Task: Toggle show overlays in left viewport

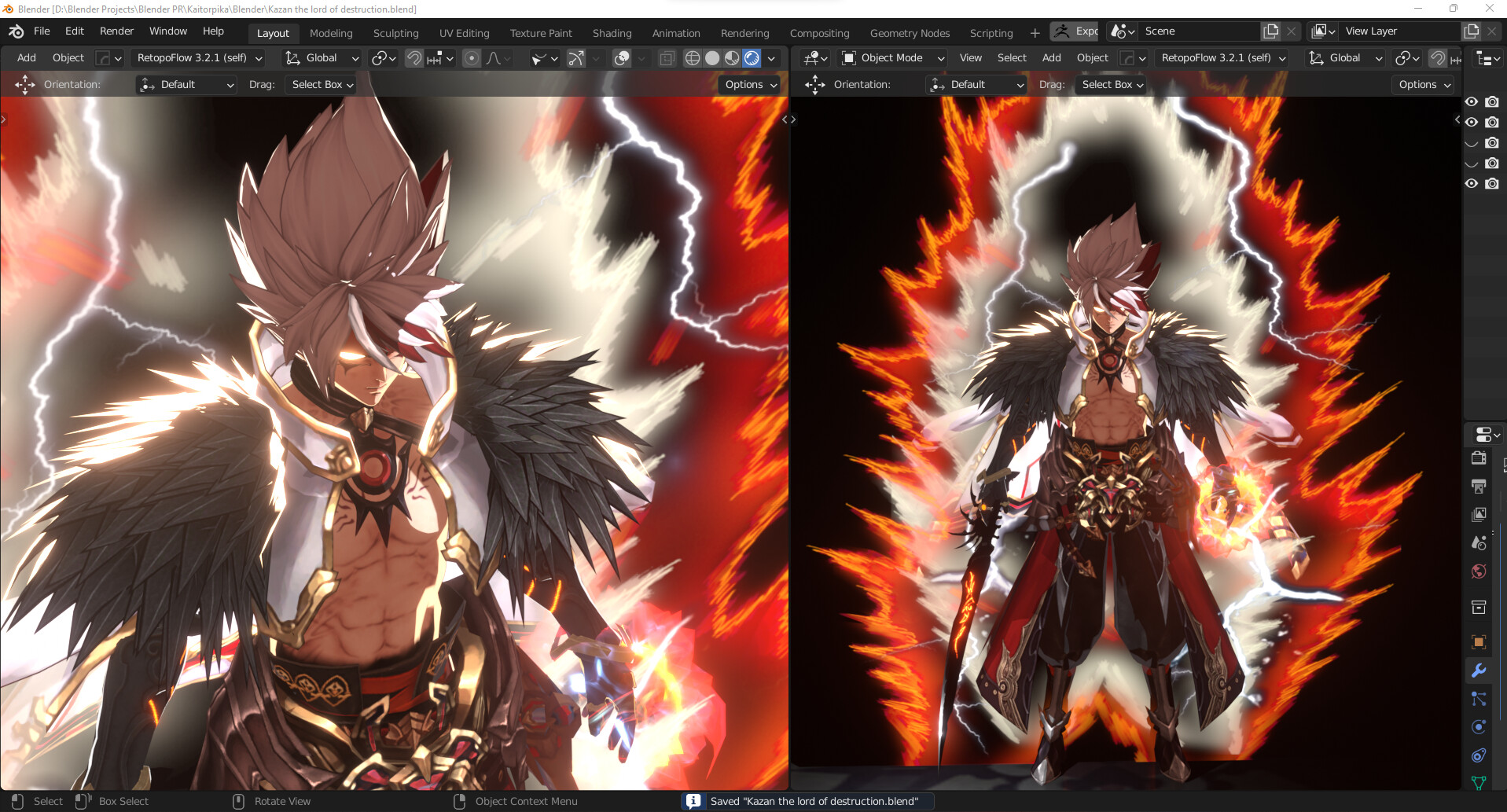Action: (x=622, y=58)
